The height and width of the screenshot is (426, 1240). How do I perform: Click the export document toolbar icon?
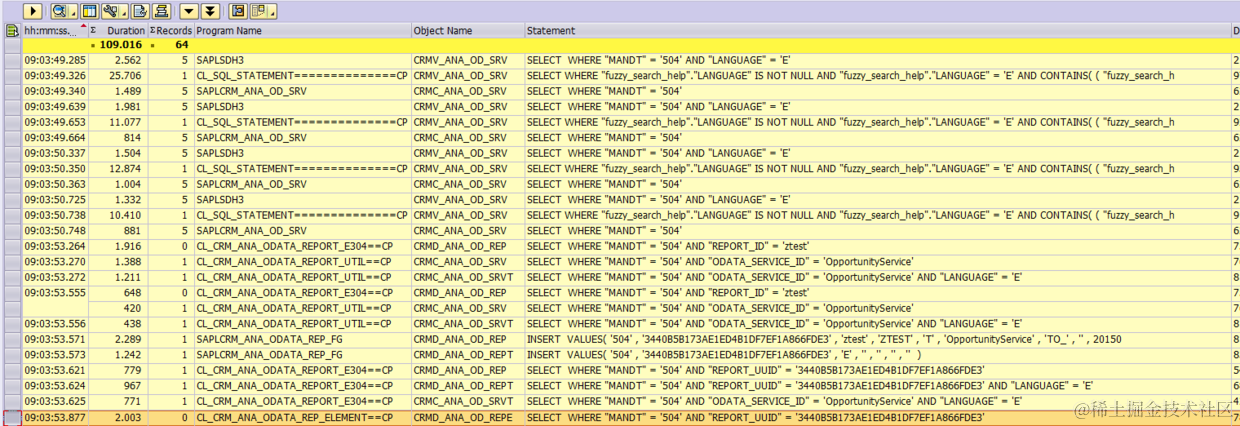point(139,11)
